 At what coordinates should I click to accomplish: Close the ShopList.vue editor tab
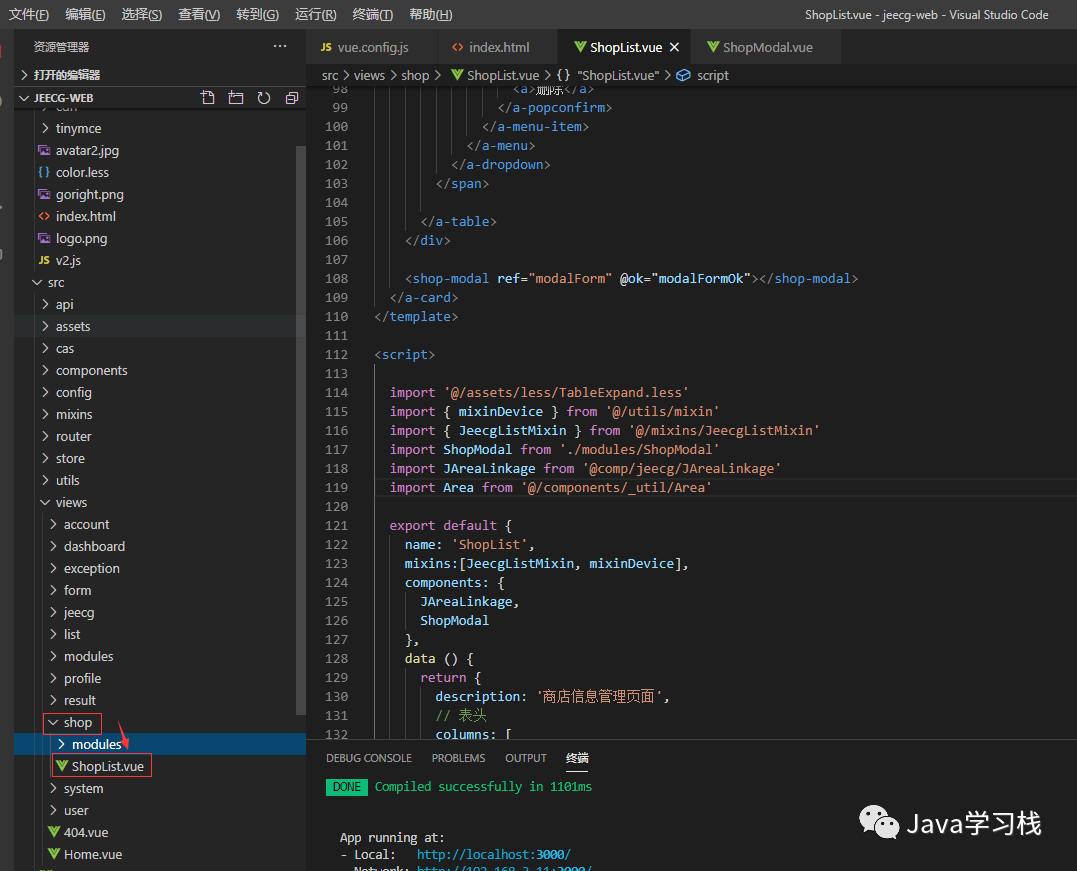674,47
